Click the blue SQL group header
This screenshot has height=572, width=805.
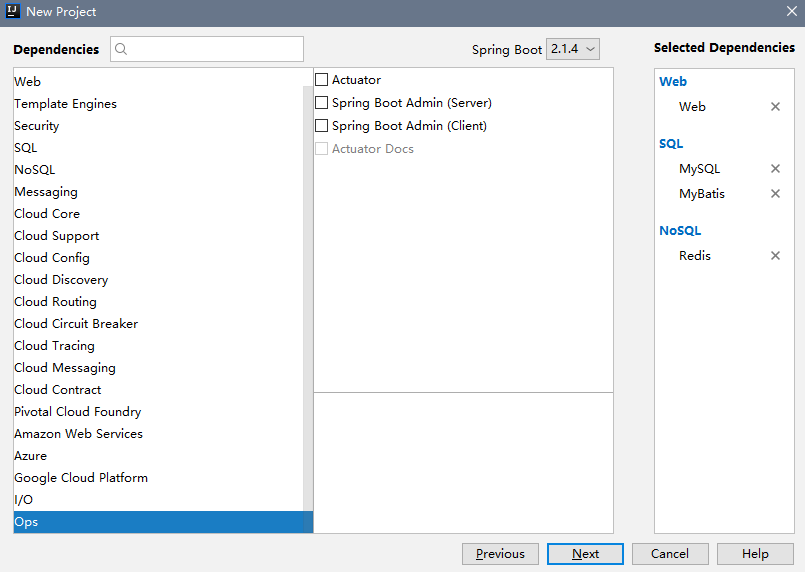[x=671, y=144]
